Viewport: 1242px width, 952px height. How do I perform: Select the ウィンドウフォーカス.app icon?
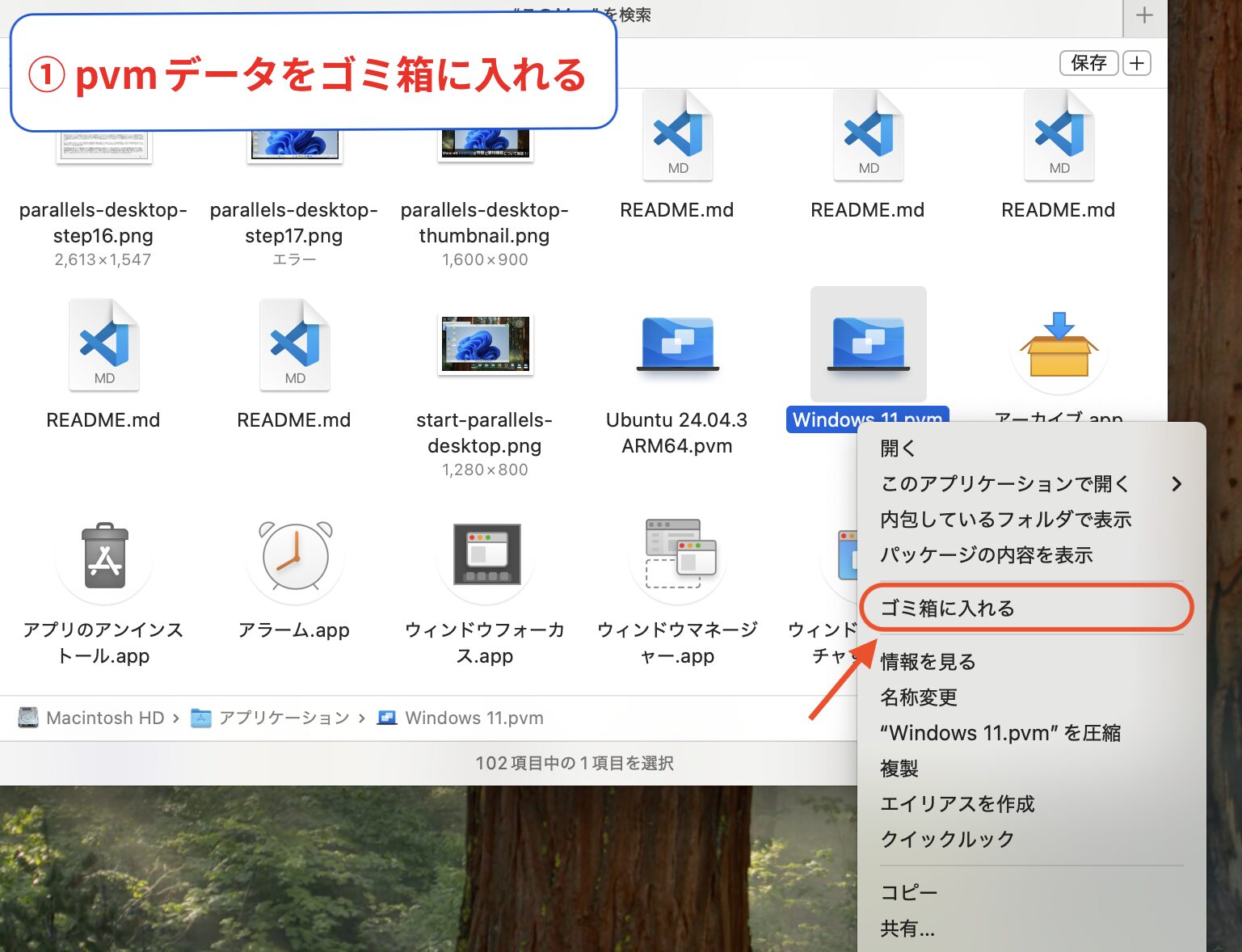point(486,555)
